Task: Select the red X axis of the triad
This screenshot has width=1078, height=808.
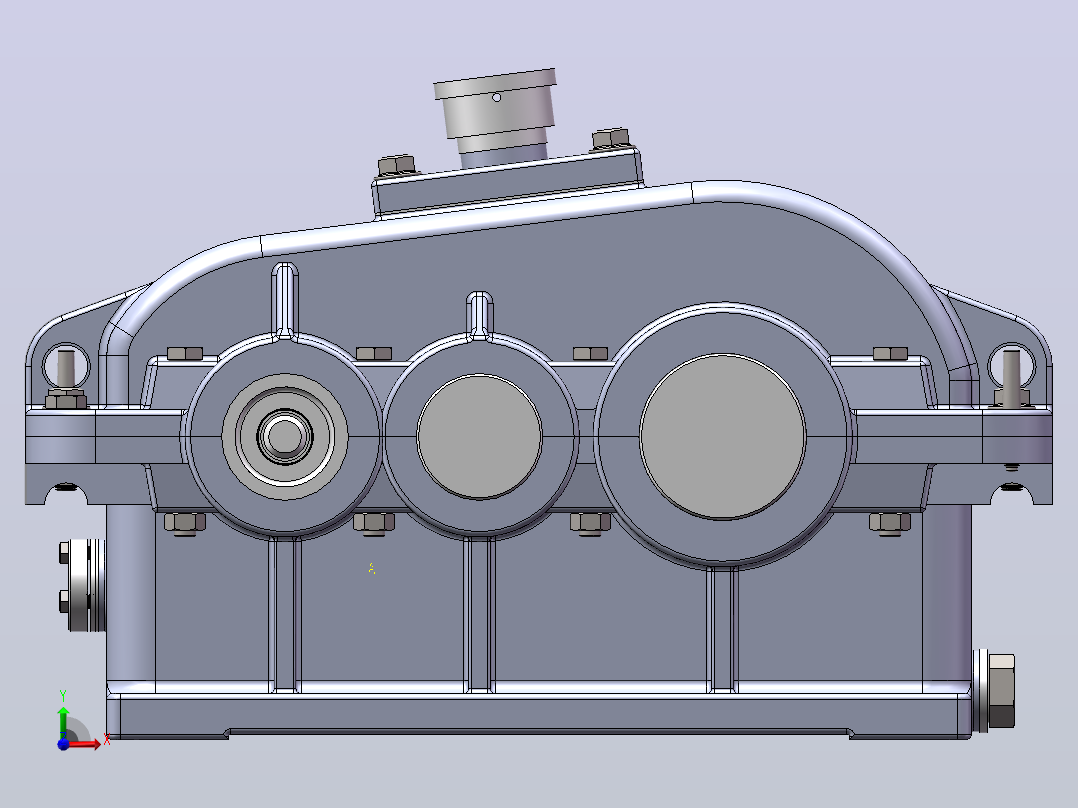Action: pyautogui.click(x=86, y=743)
